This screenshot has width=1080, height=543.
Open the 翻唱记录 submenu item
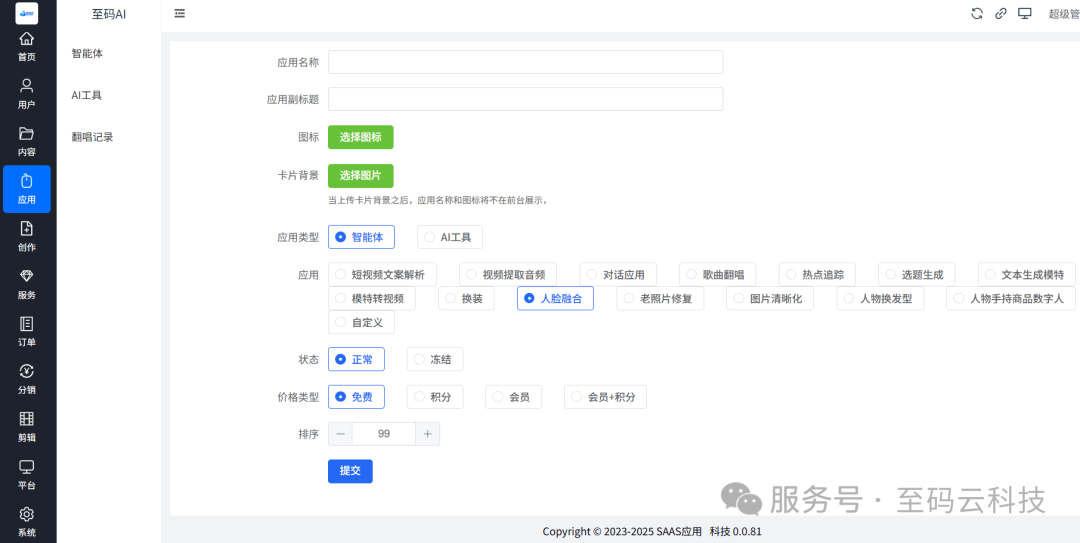pyautogui.click(x=92, y=136)
